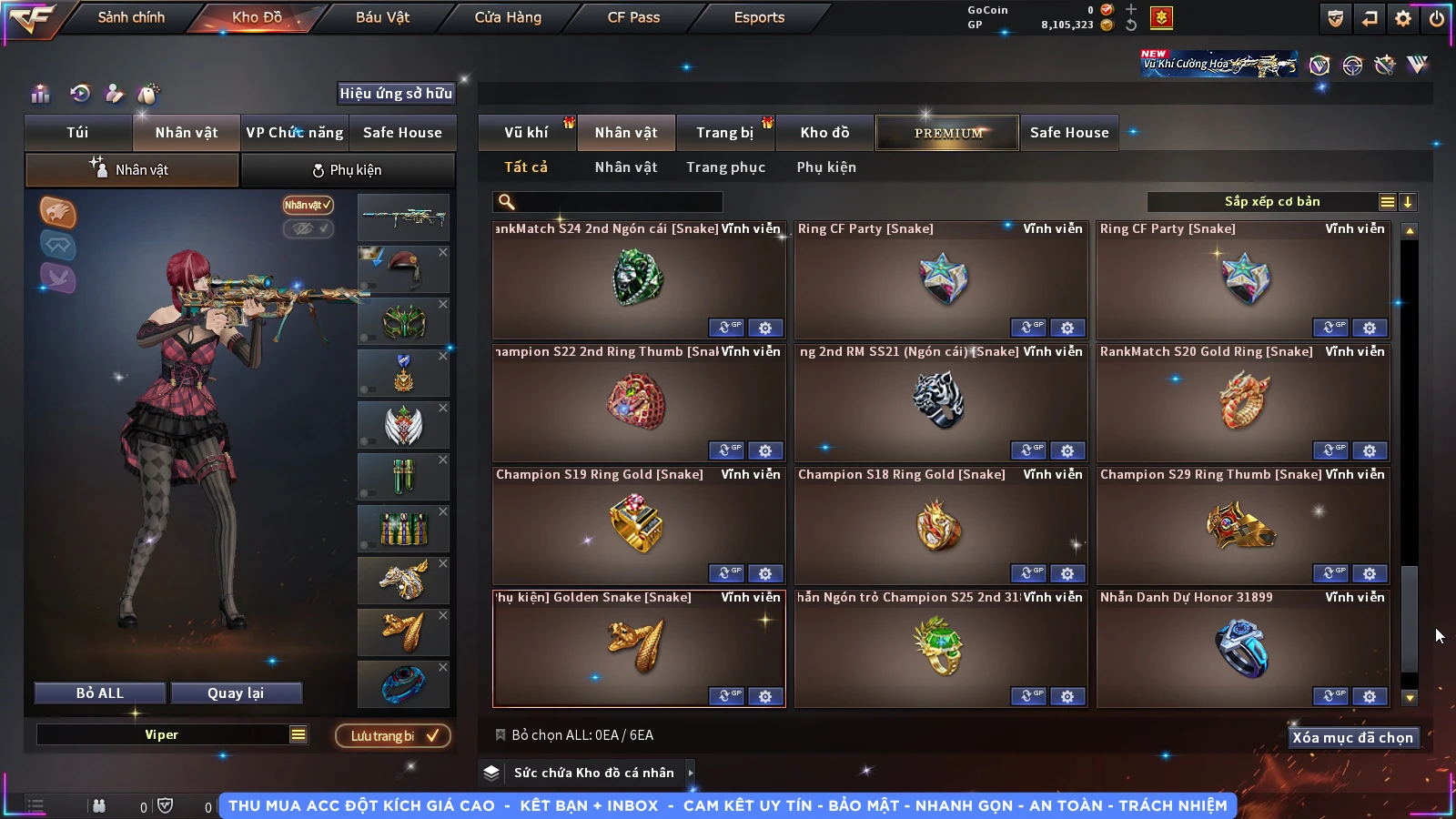Click the replay history icon
1456x819 pixels.
tap(80, 93)
